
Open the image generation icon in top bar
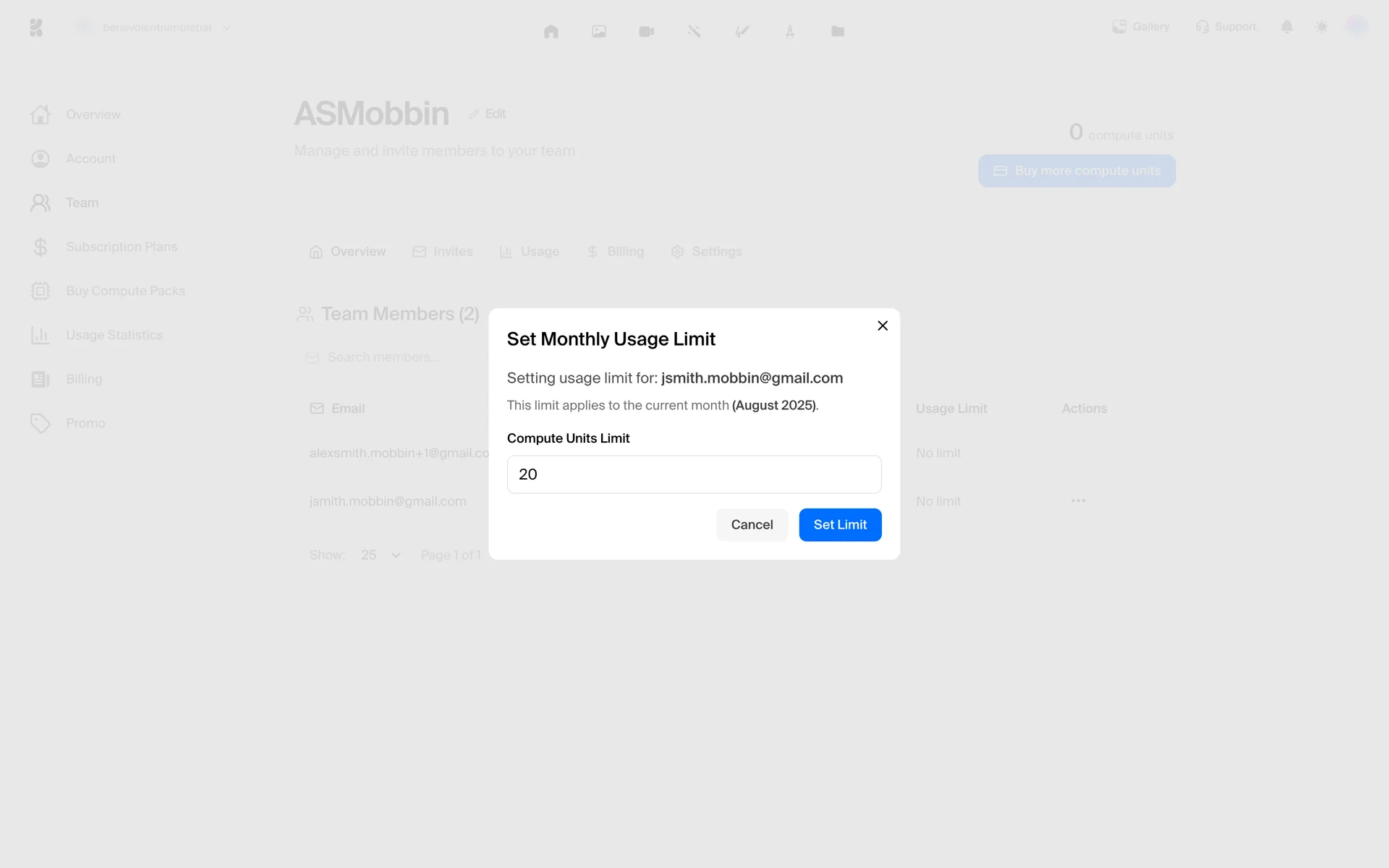point(598,31)
